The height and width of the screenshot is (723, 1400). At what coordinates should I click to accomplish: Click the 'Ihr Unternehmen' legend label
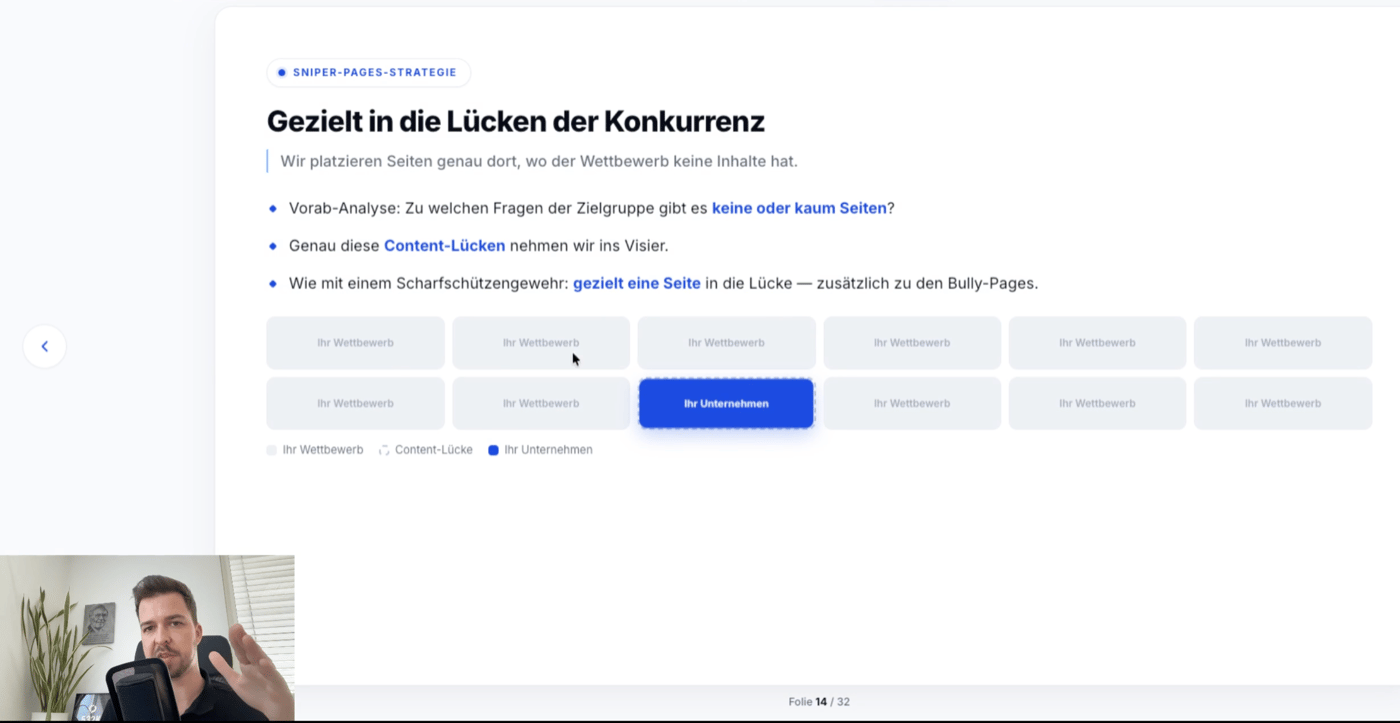548,450
